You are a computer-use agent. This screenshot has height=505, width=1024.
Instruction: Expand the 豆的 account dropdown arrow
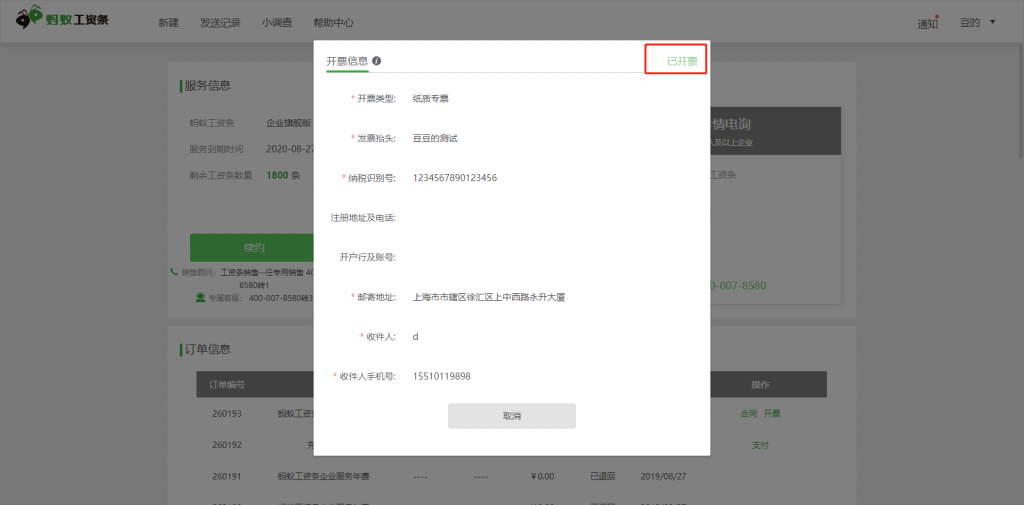(992, 22)
